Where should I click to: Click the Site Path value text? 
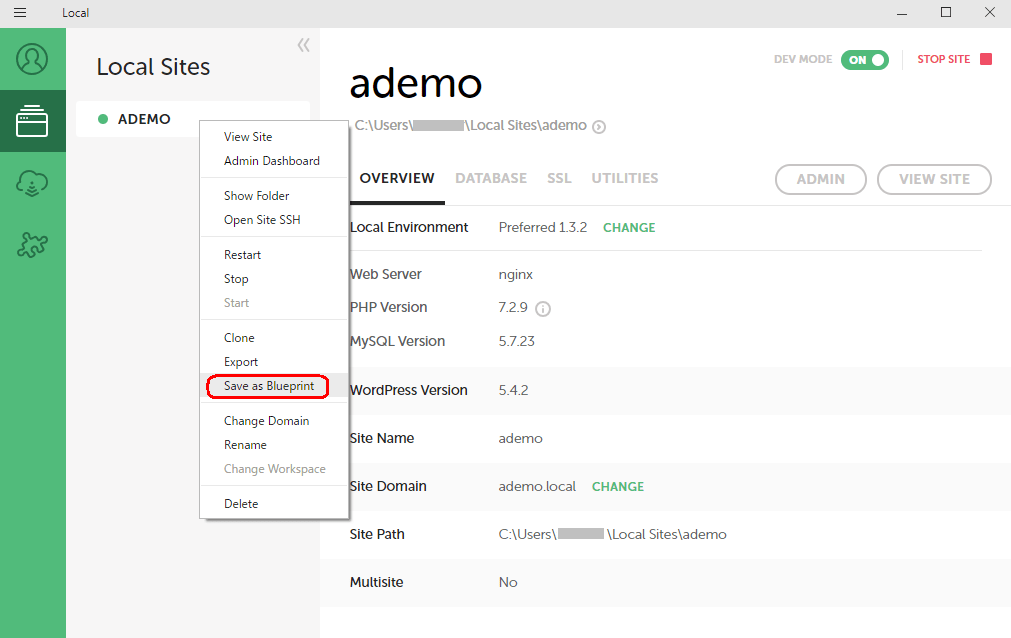tap(612, 535)
